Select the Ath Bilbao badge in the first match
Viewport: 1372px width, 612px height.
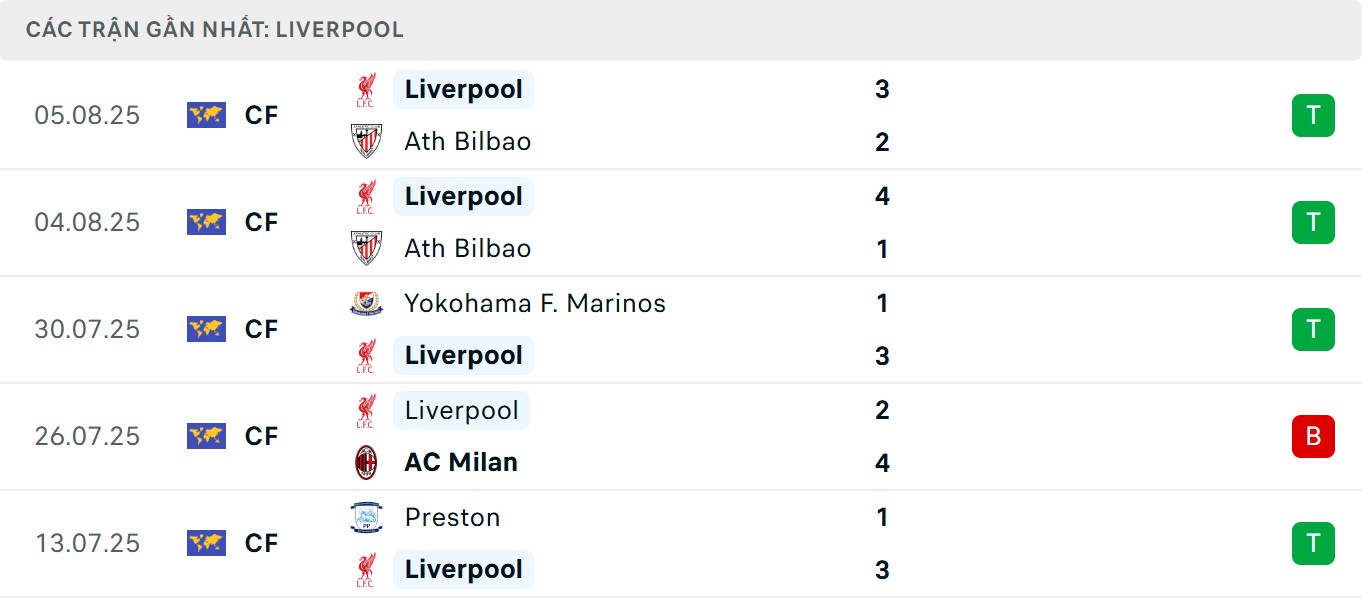366,140
